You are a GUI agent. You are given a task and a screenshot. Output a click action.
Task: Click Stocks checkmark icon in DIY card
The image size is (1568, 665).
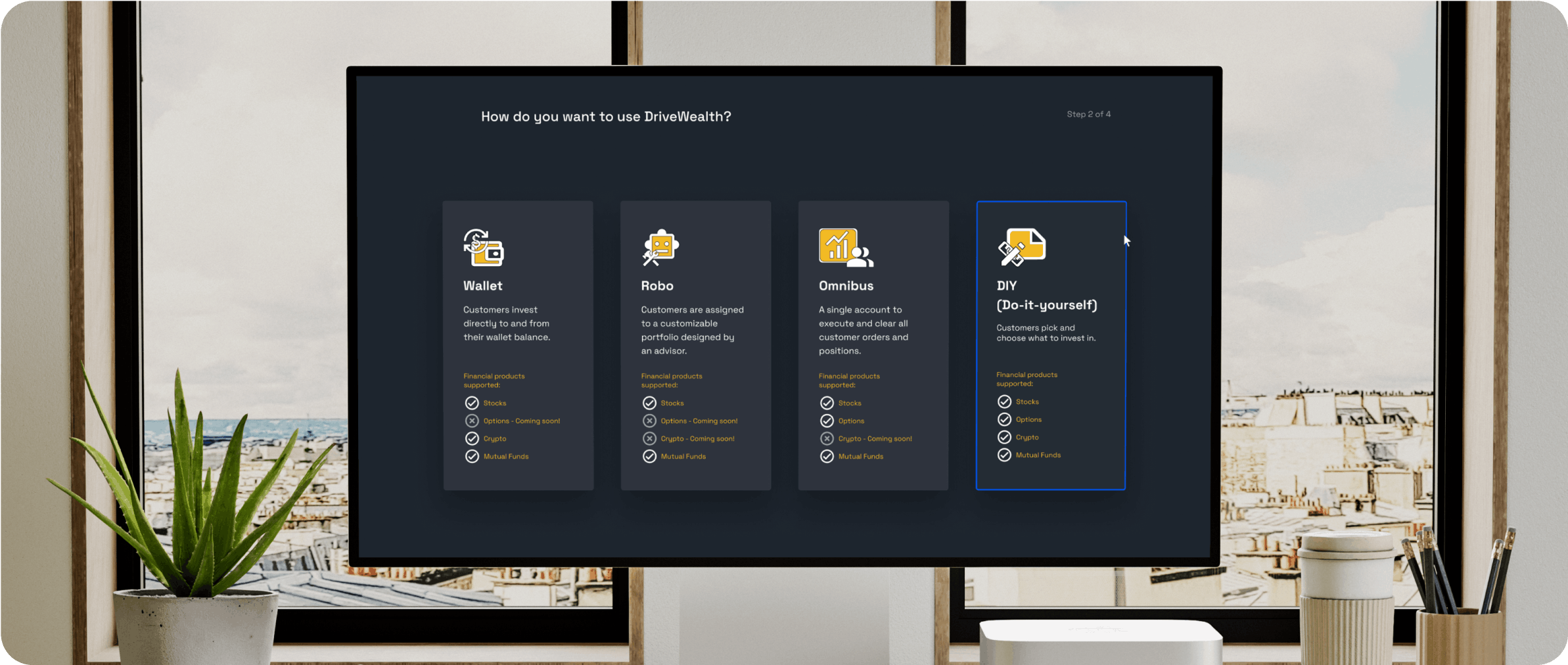[1004, 401]
